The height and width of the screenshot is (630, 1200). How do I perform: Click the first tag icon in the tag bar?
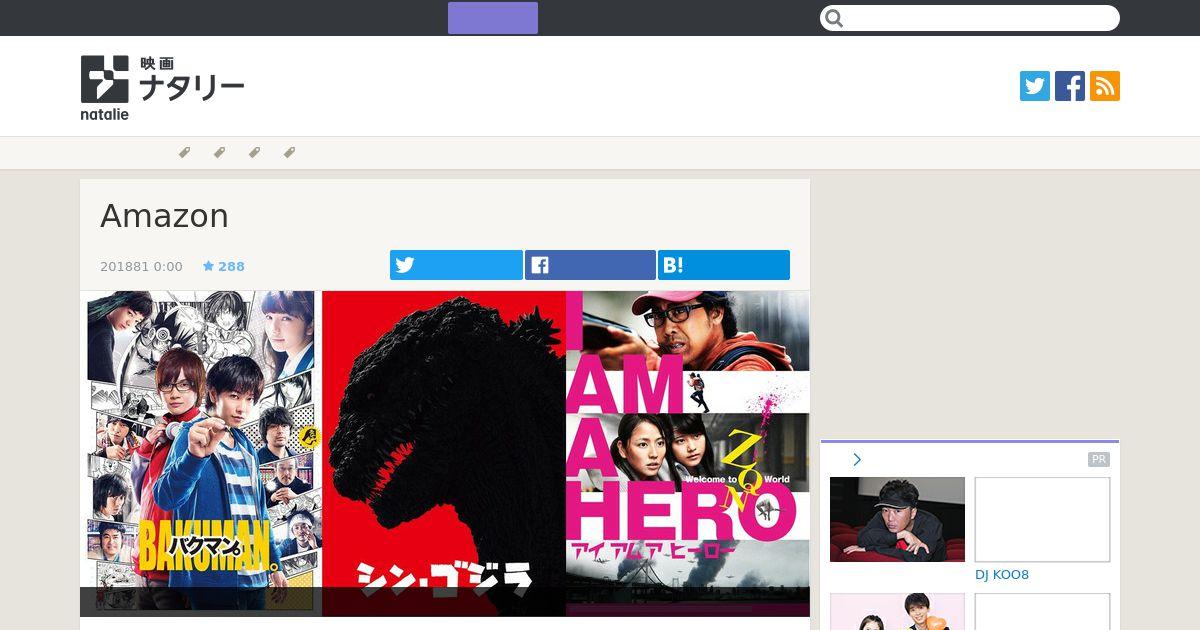[184, 153]
